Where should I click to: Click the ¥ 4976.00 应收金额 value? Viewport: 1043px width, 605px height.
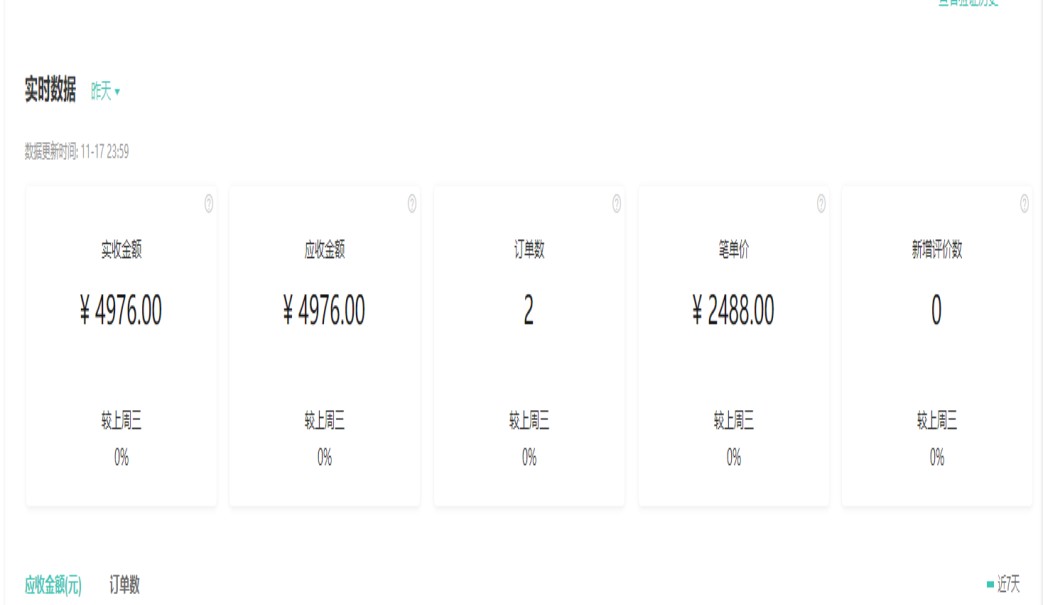click(325, 312)
